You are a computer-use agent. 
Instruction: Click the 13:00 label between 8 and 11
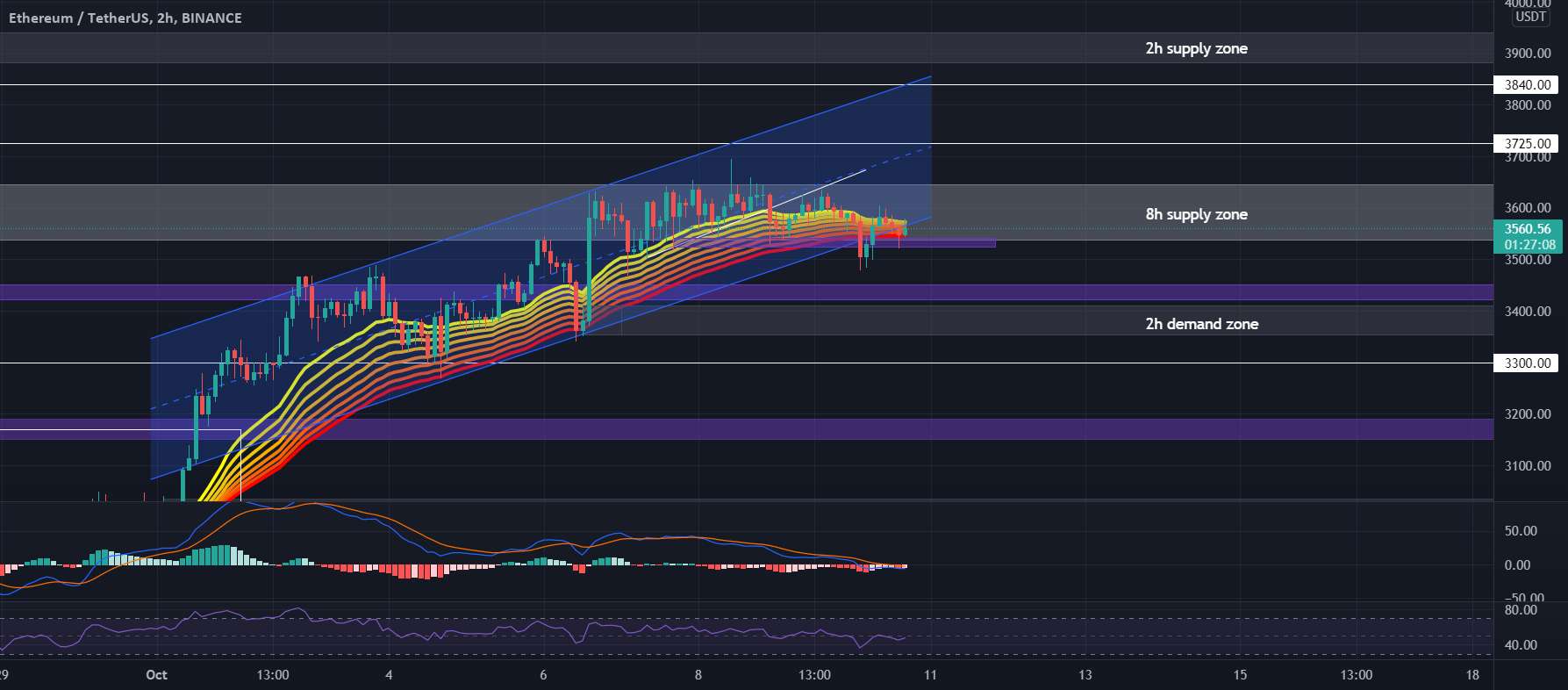[814, 675]
